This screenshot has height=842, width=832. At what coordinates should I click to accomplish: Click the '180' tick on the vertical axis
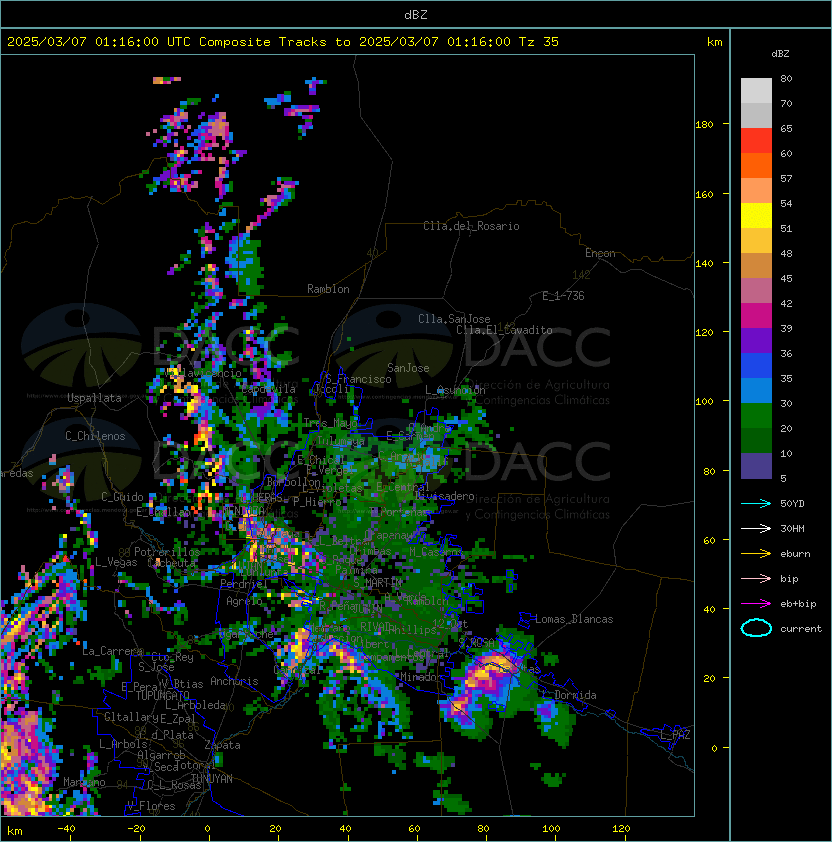click(704, 124)
